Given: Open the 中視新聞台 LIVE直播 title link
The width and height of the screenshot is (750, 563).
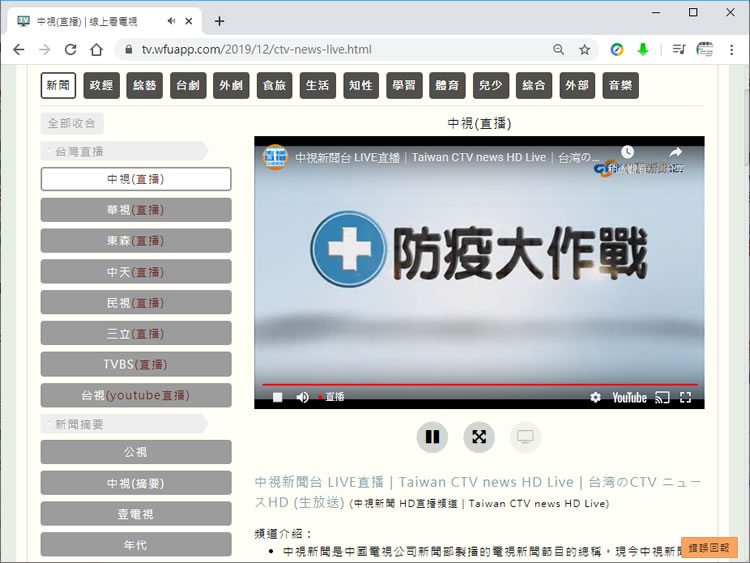Looking at the screenshot, I should click(477, 492).
